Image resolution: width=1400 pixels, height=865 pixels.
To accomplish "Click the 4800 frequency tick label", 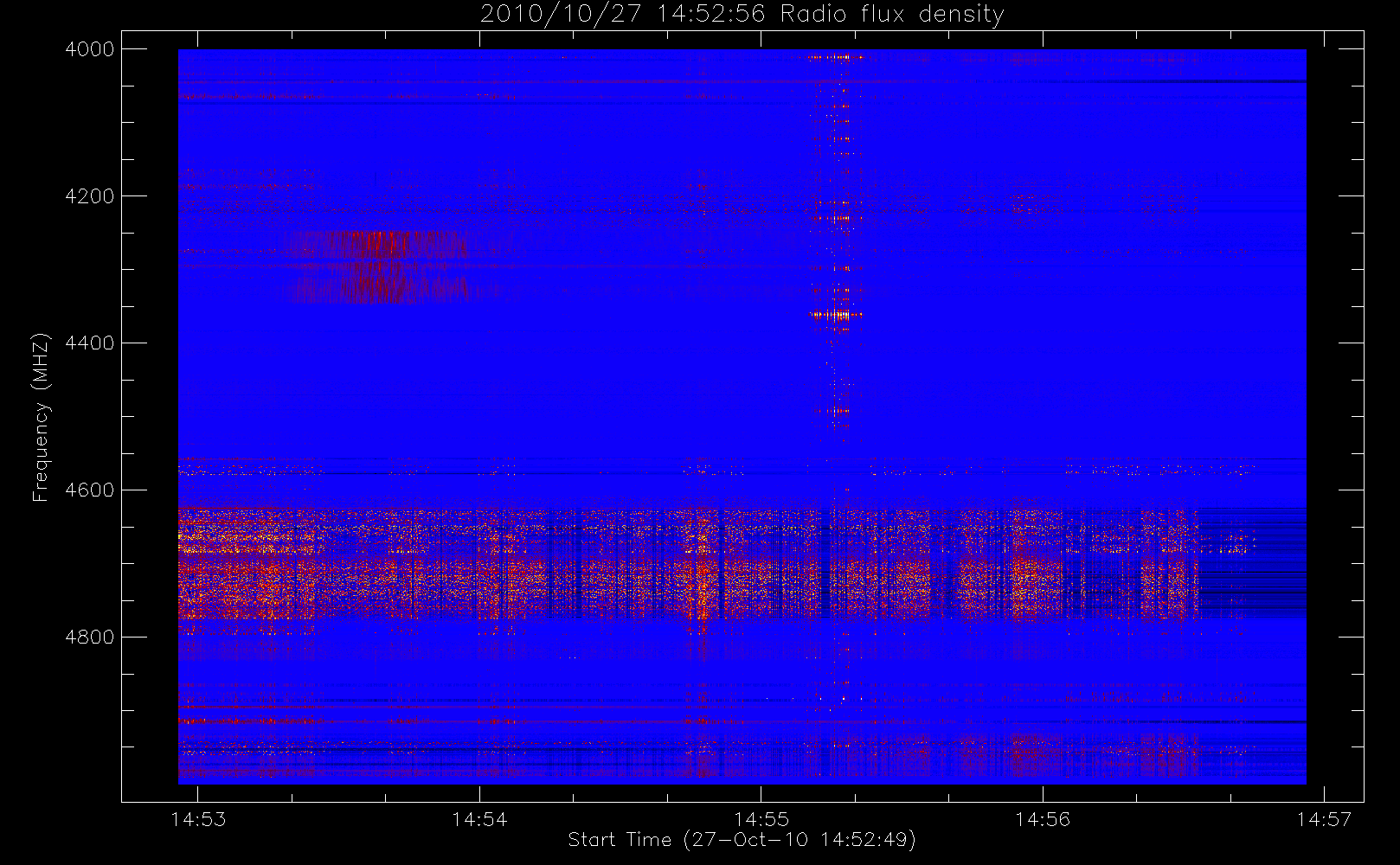I will pos(90,638).
